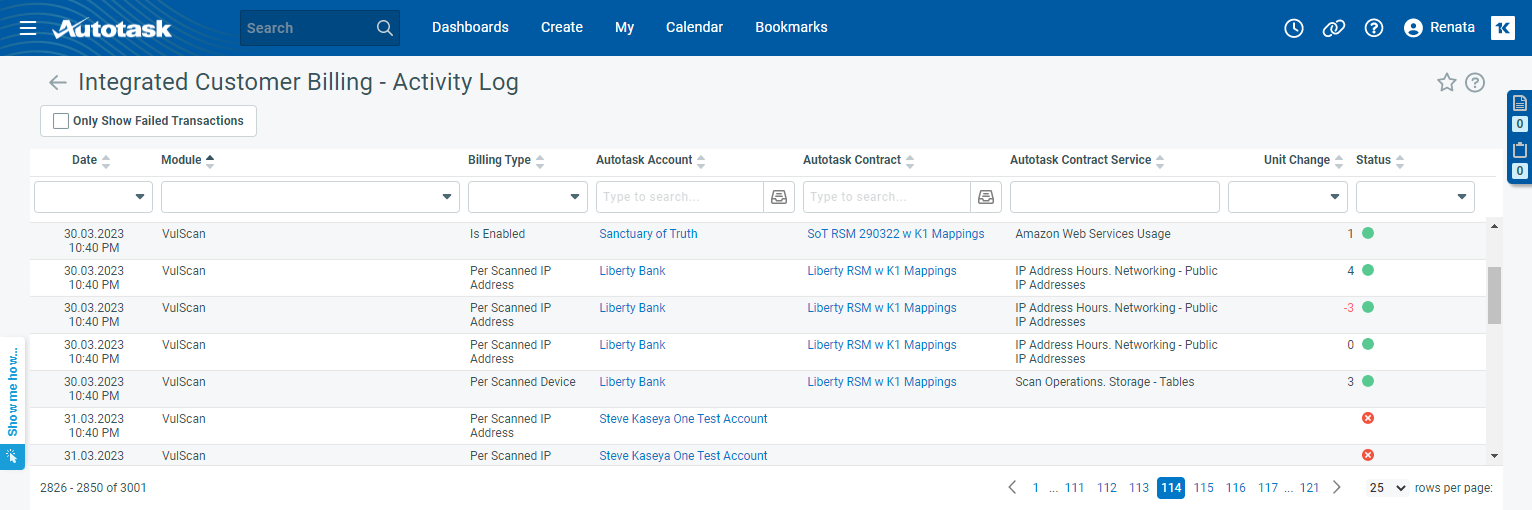Viewport: 1532px width, 510px height.
Task: Open SoT RSM 290322 w K1 Mappings contract
Action: pyautogui.click(x=896, y=234)
